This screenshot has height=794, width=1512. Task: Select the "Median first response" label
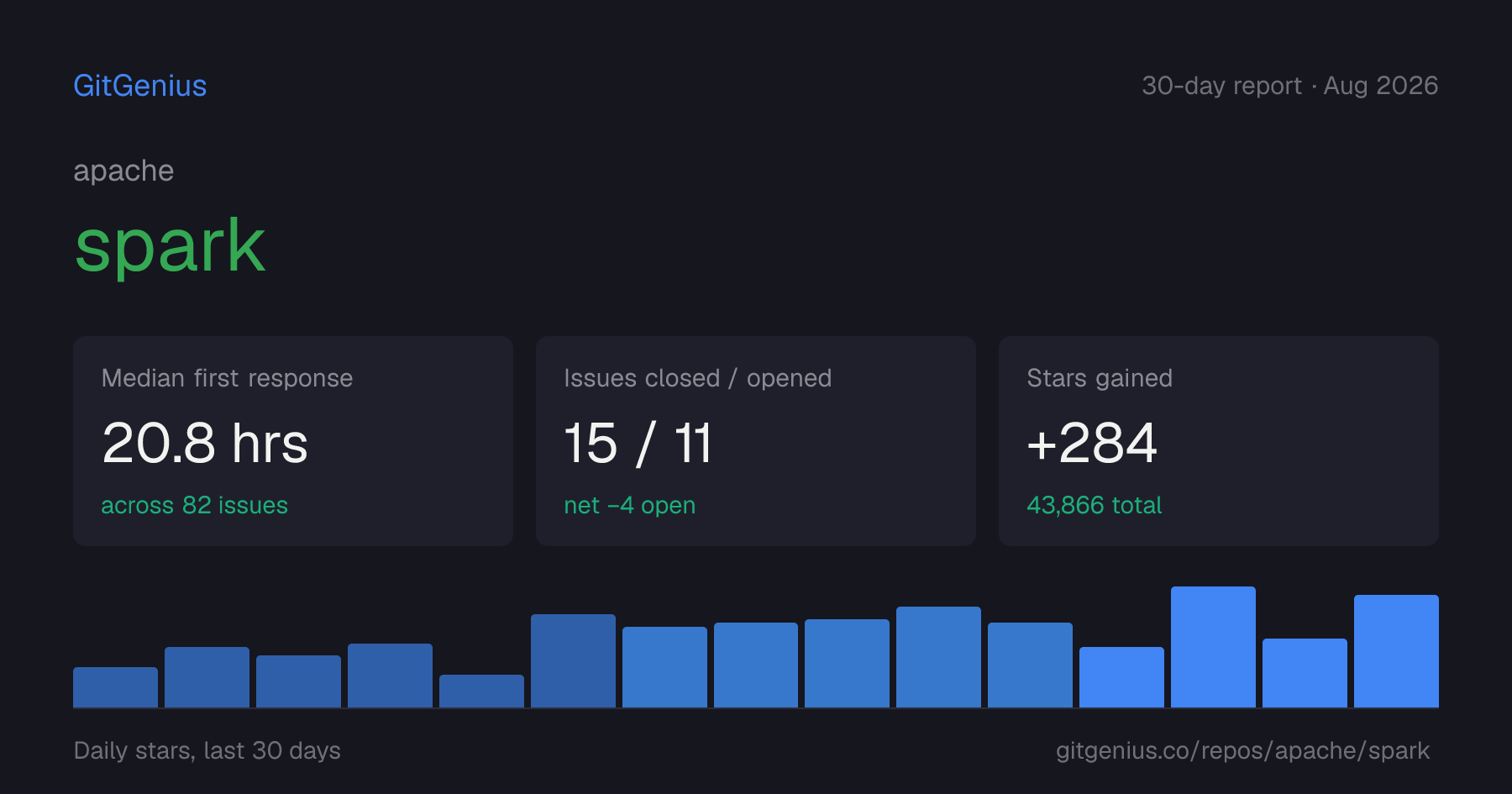(227, 378)
